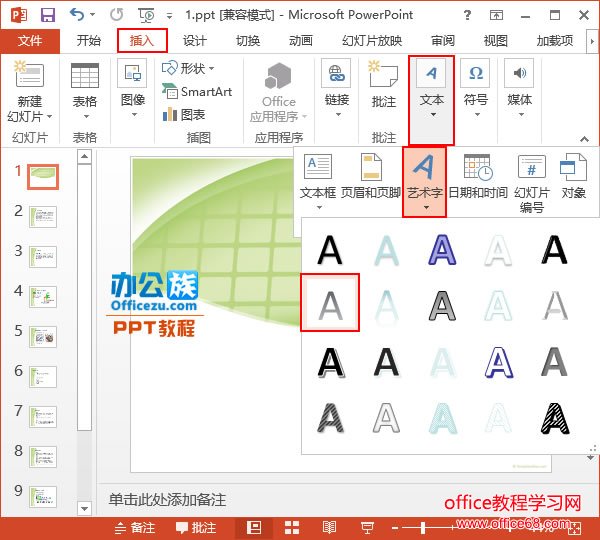Open the undo history dropdown arrow
Screen dimensions: 600x540
pyautogui.click(x=92, y=15)
